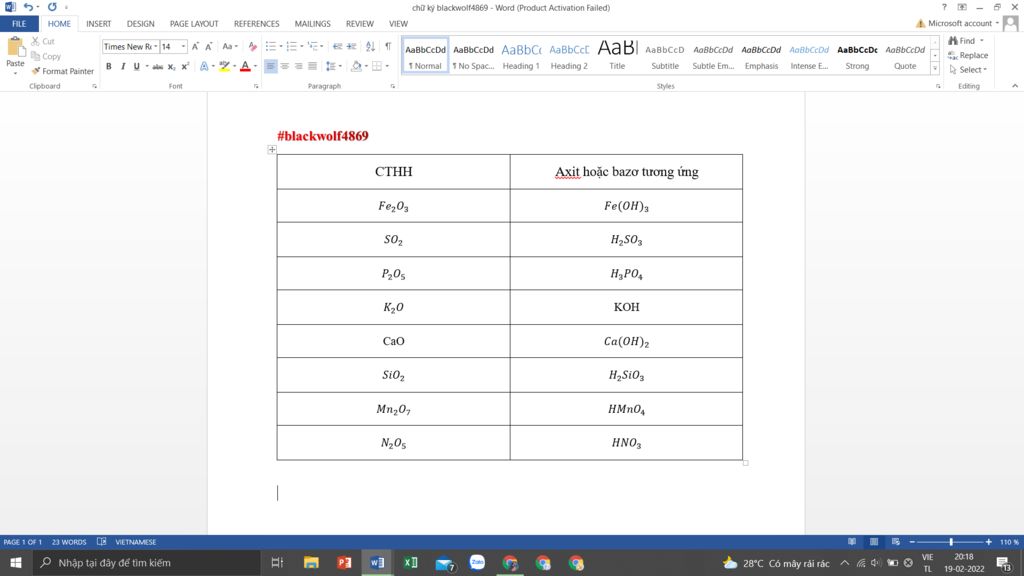Viewport: 1024px width, 576px height.
Task: Switch to the INSERT tab
Action: (99, 24)
